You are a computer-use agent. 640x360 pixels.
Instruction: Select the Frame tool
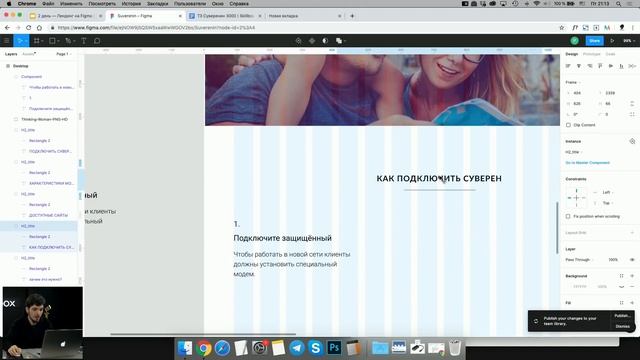[x=37, y=41]
